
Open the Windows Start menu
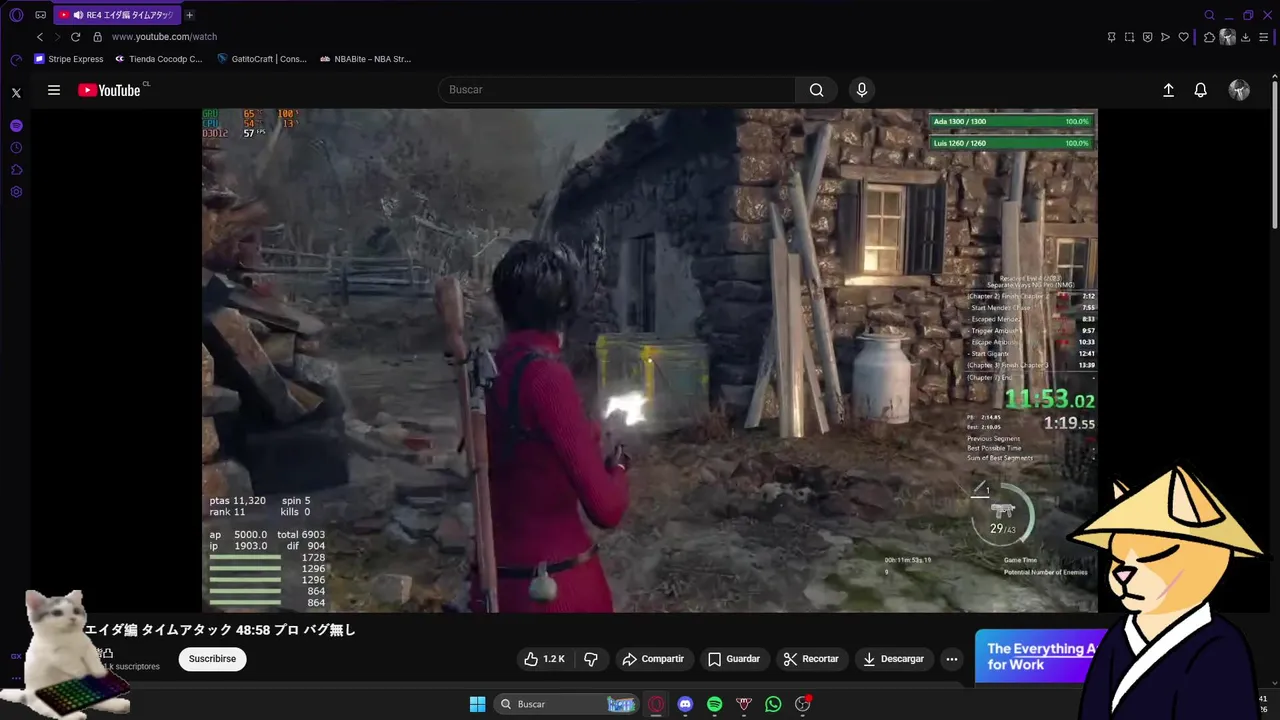[477, 704]
